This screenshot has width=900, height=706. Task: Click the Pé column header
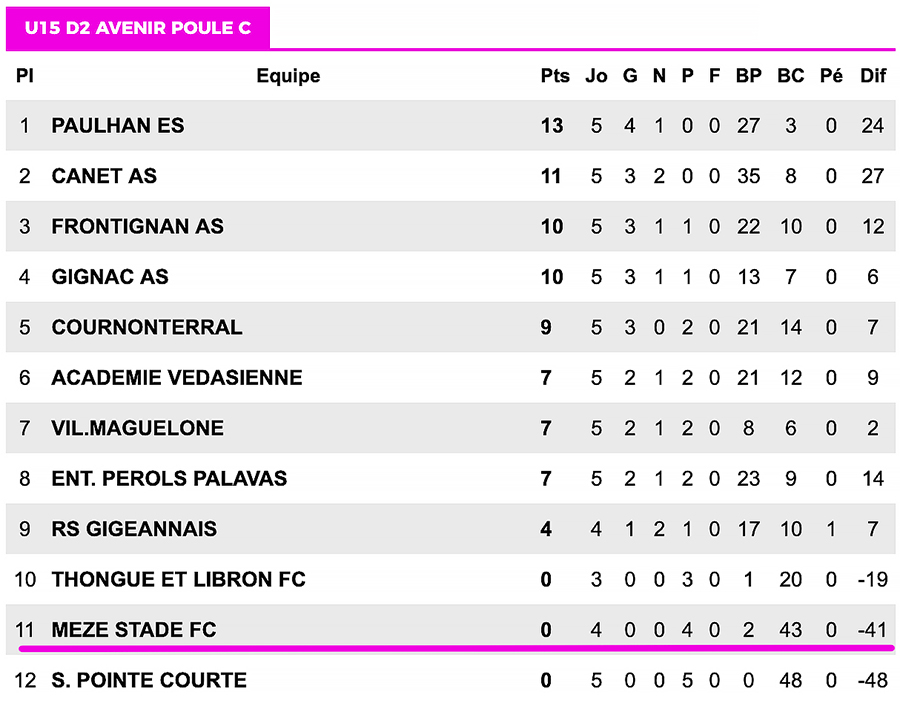(831, 76)
